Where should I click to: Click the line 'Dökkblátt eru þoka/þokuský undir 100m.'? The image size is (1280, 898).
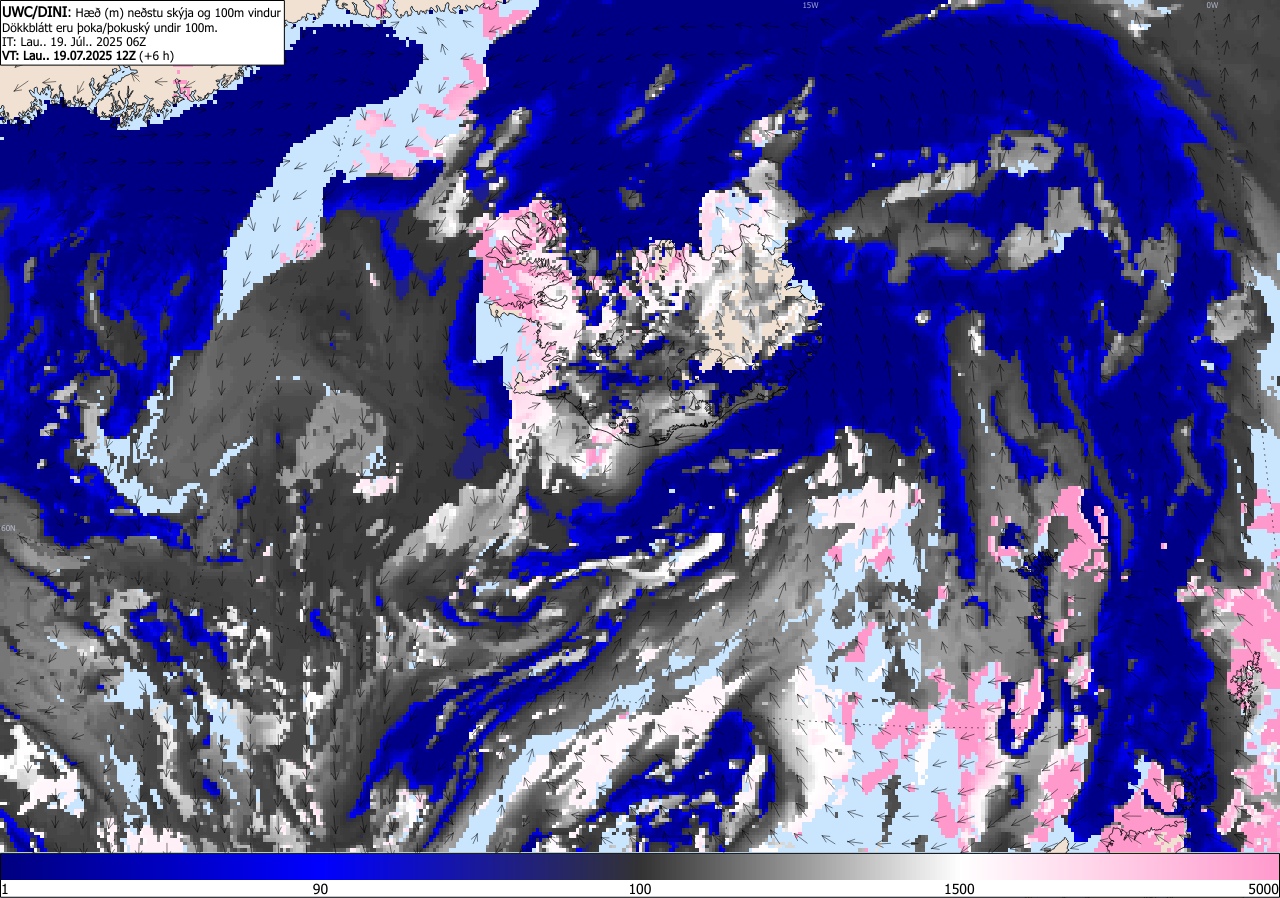coord(109,27)
